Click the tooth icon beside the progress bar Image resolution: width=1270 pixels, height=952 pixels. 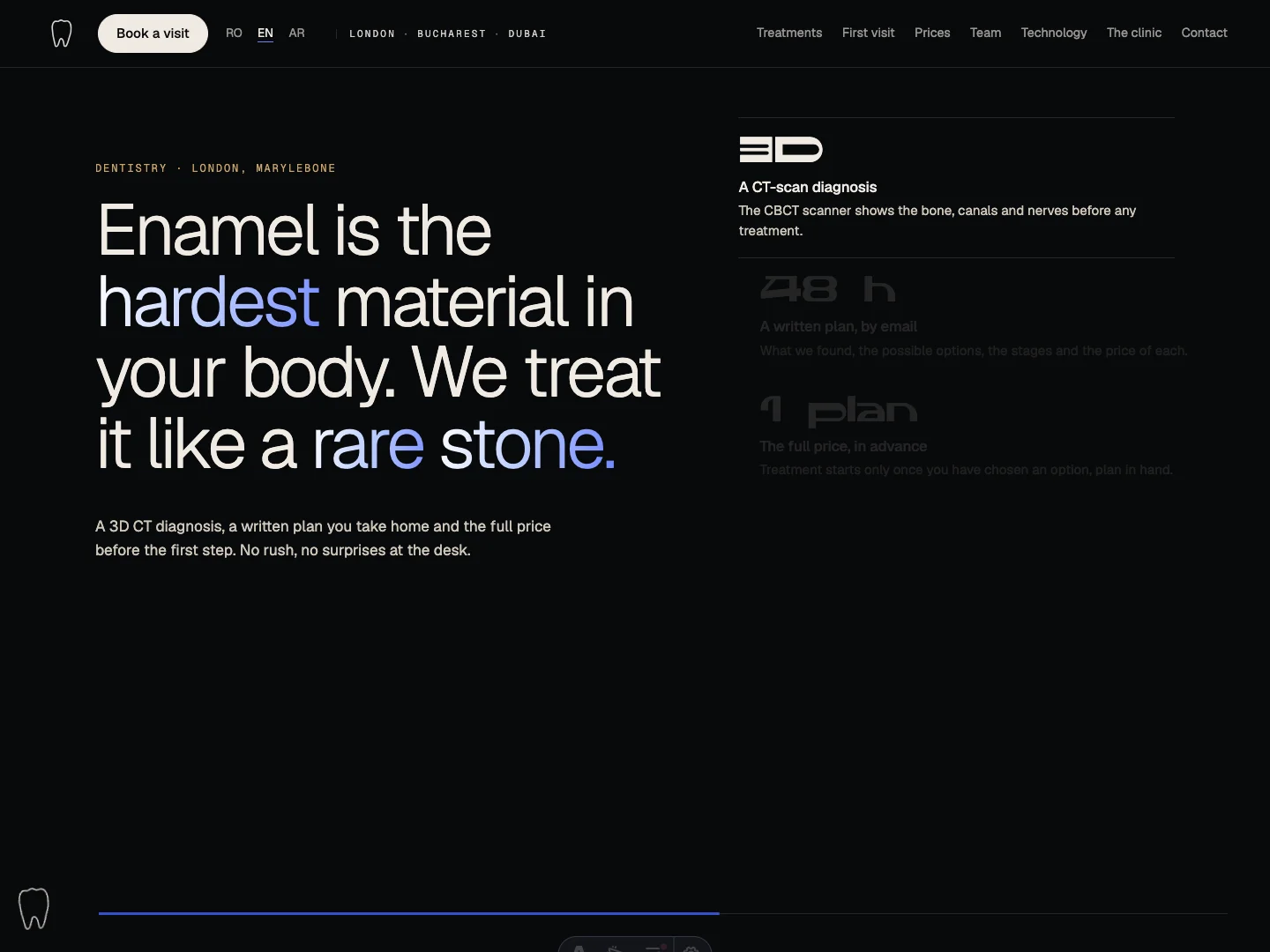pyautogui.click(x=34, y=909)
